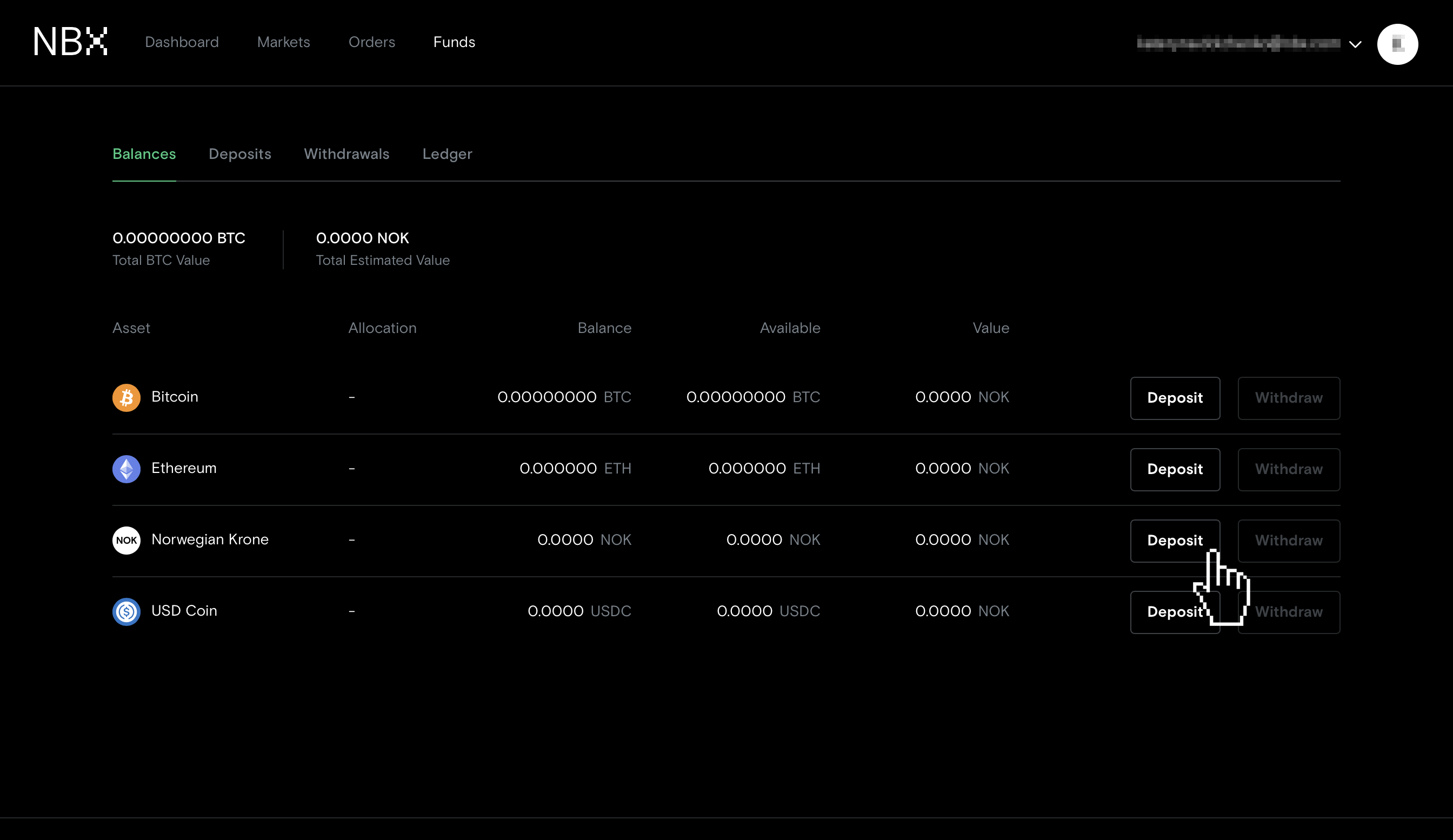Switch to the Withdrawals tab
This screenshot has width=1453, height=840.
pyautogui.click(x=346, y=154)
